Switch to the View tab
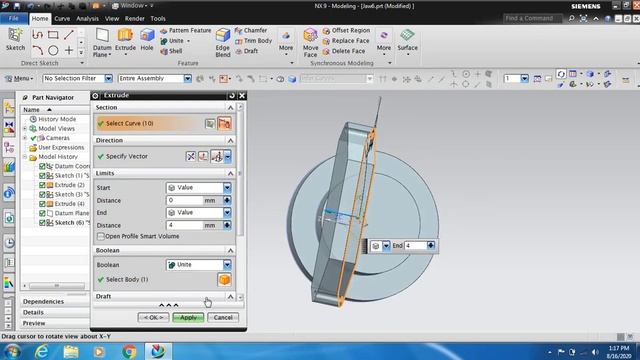 click(112, 19)
